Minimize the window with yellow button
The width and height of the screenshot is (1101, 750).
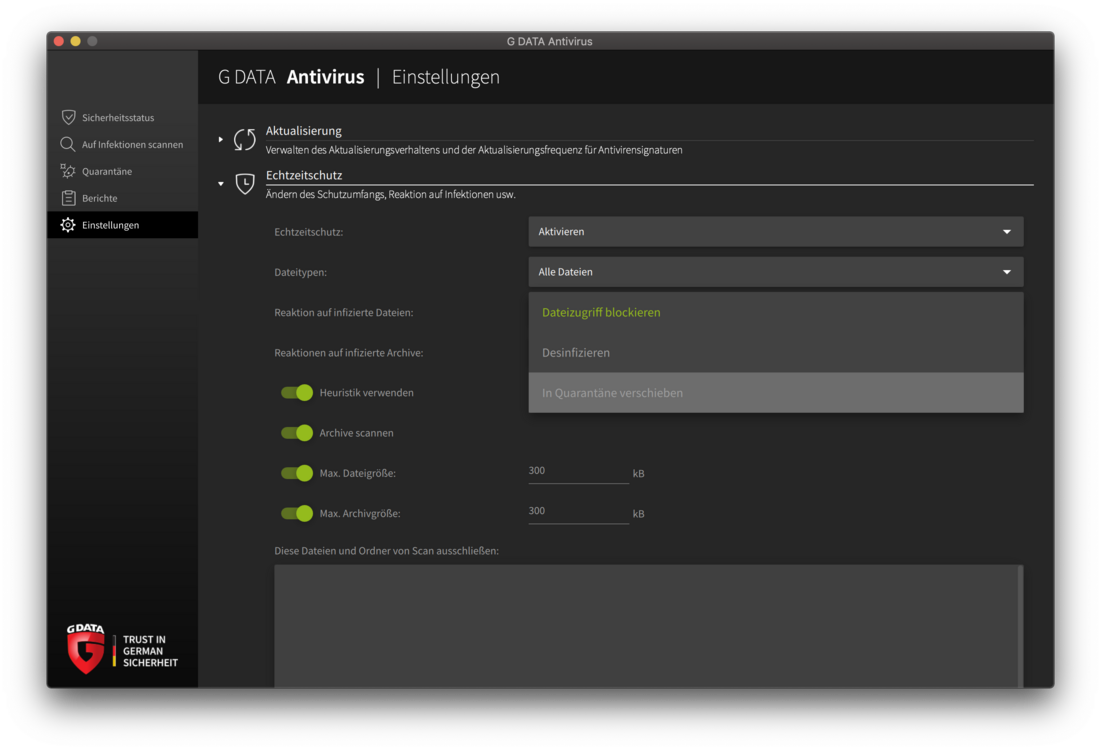pyautogui.click(x=76, y=41)
